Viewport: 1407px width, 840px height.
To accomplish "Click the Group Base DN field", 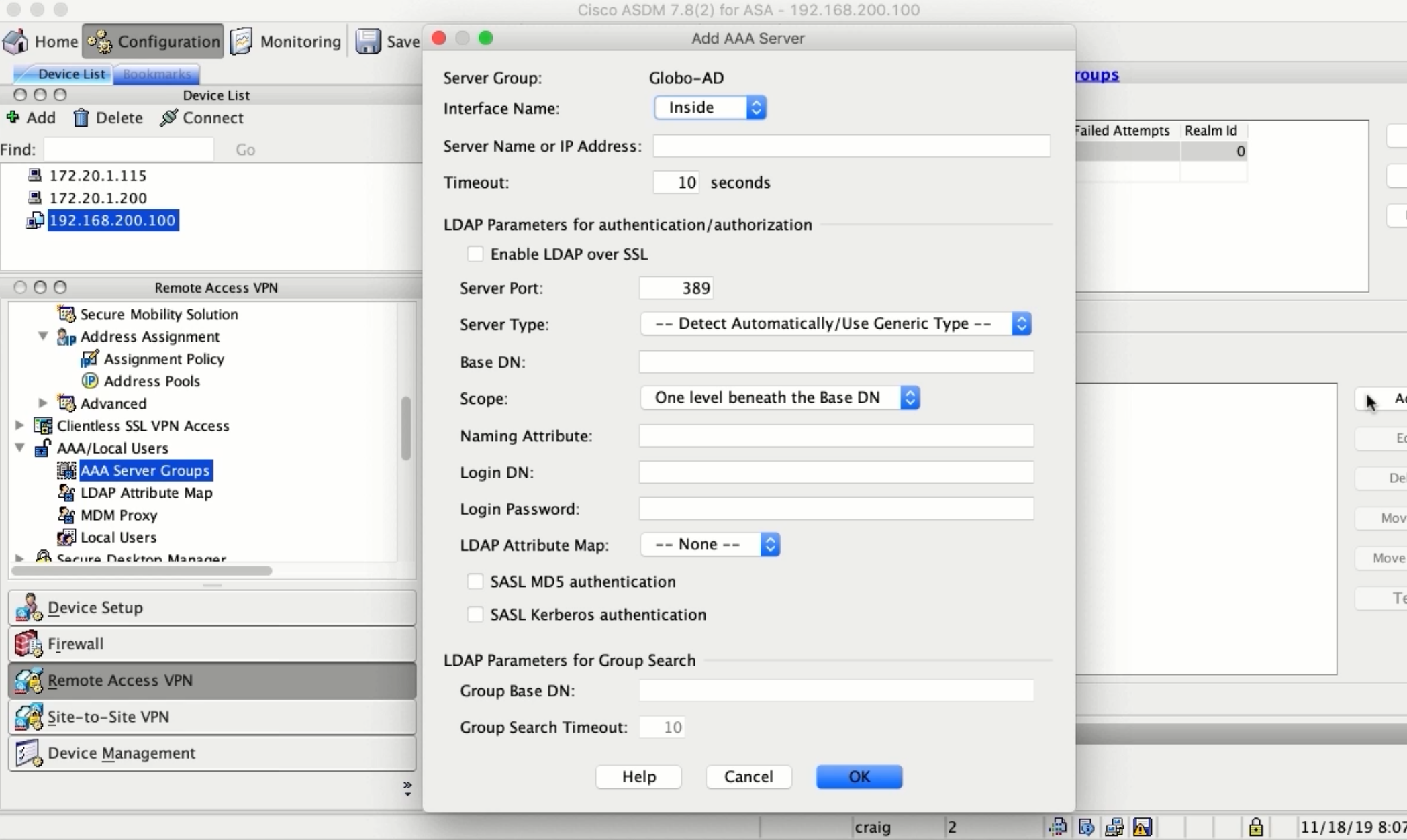I will (x=836, y=691).
